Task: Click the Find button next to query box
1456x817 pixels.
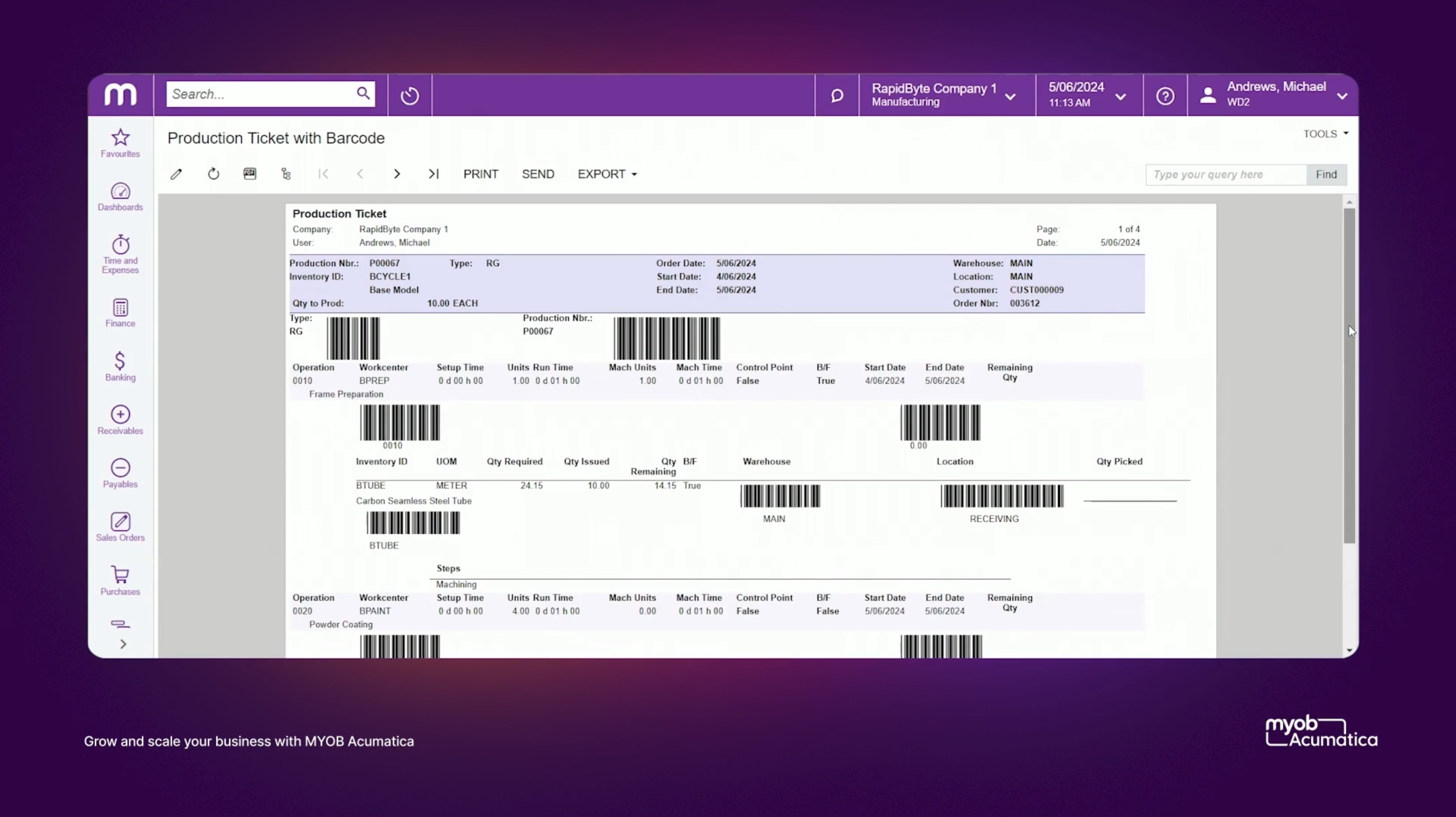Action: 1326,174
